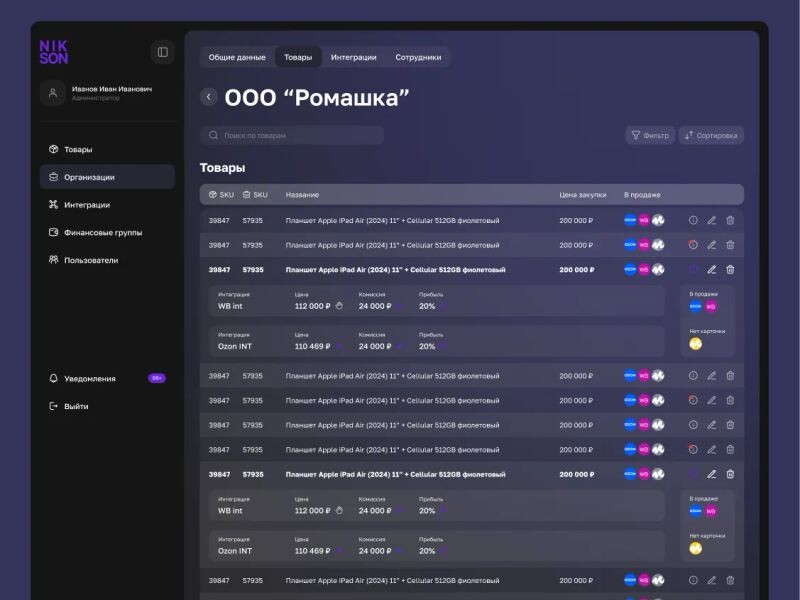Click the pencil edit icon in the first row
This screenshot has height=600, width=800.
712,220
